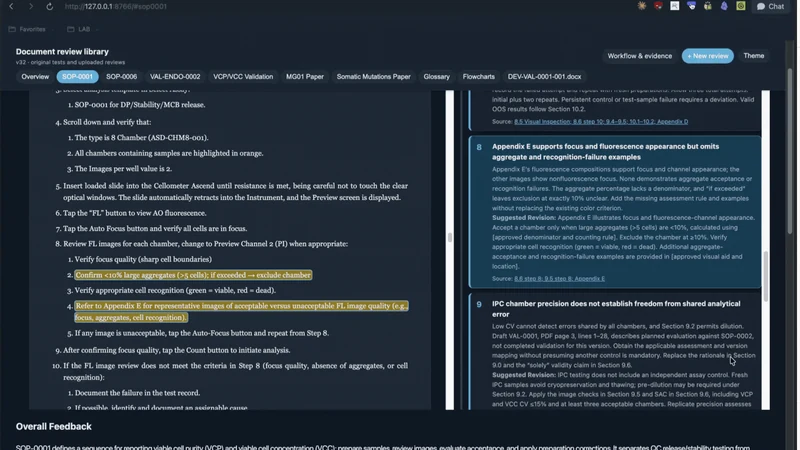Click the 'The Images per well value is 2.' line
800x450 pixels.
tap(123, 169)
